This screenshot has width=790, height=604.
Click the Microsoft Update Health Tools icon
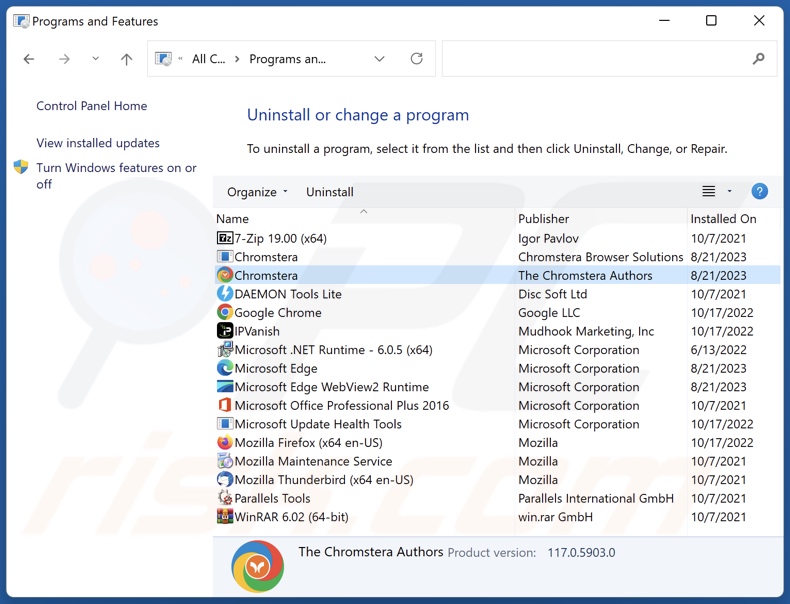click(x=225, y=424)
